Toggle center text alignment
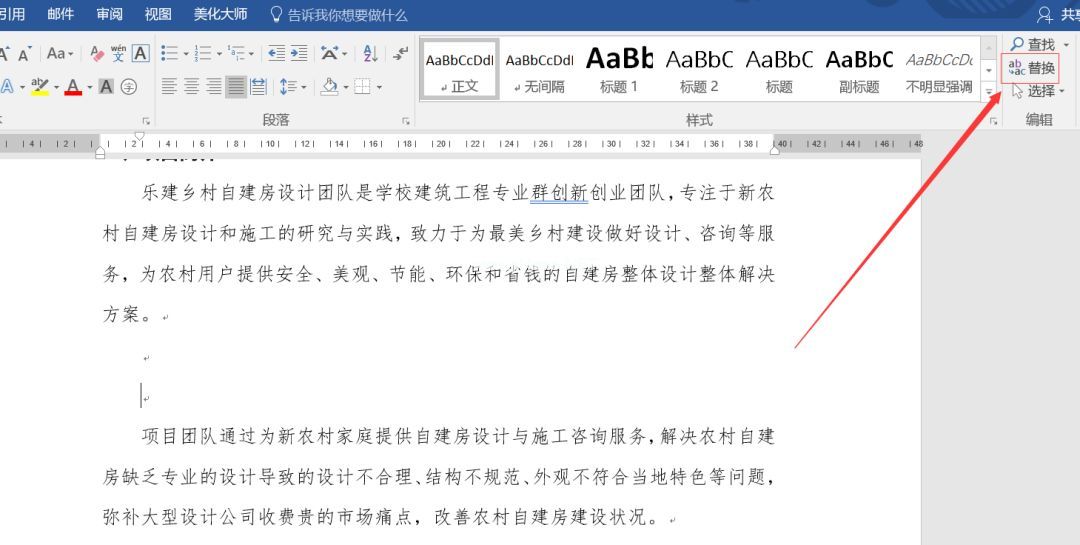The image size is (1080, 545). pos(192,87)
